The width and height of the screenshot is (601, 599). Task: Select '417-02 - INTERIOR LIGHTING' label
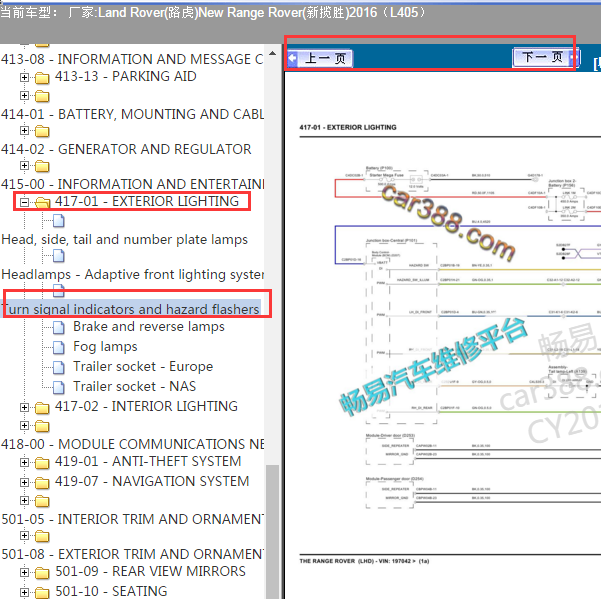click(146, 406)
